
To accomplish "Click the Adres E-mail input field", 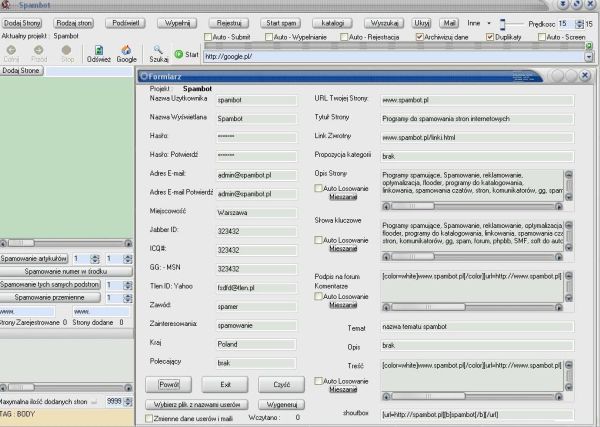I will 256,175.
